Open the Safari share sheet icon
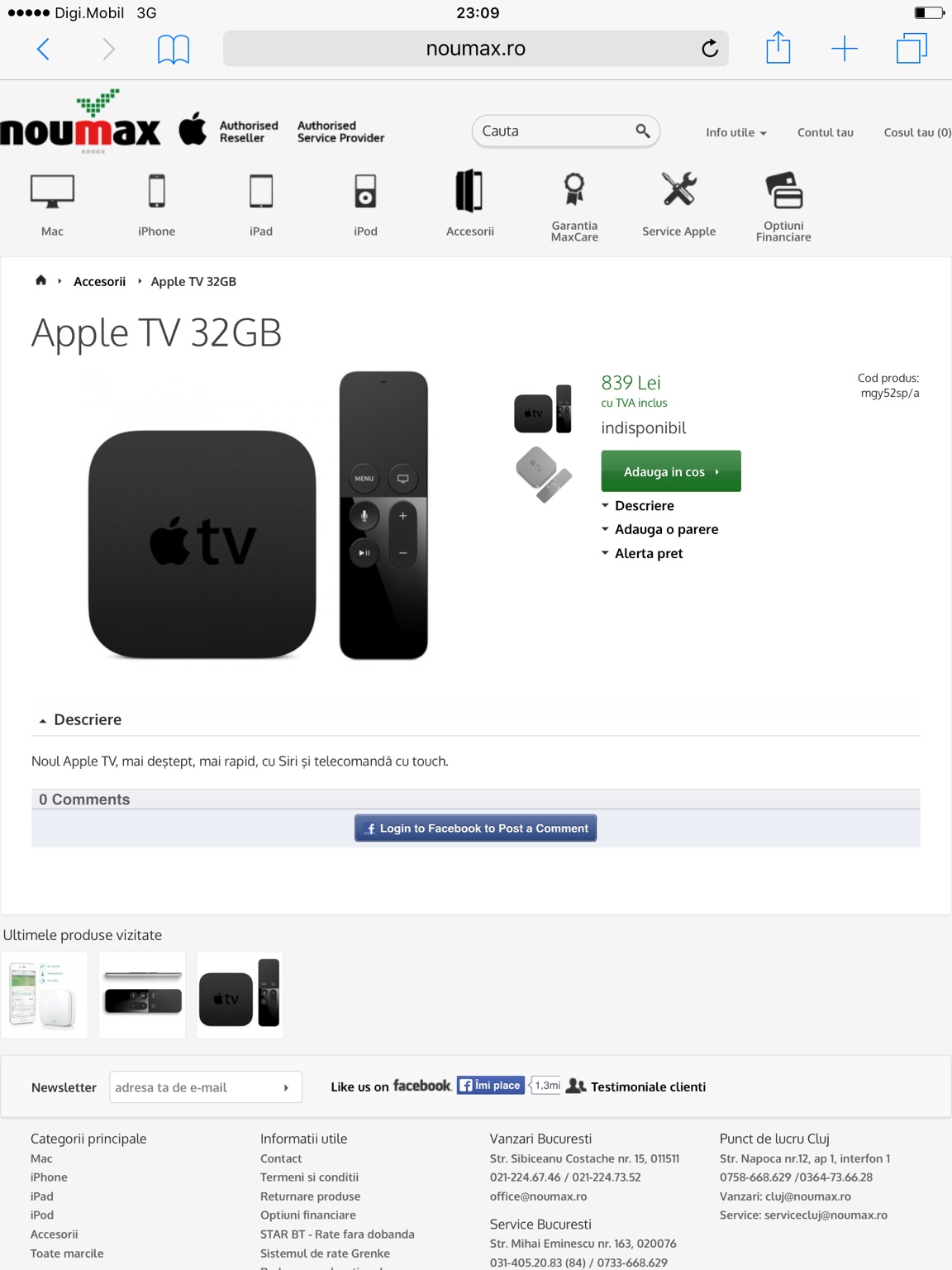The height and width of the screenshot is (1270, 952). pos(778,47)
